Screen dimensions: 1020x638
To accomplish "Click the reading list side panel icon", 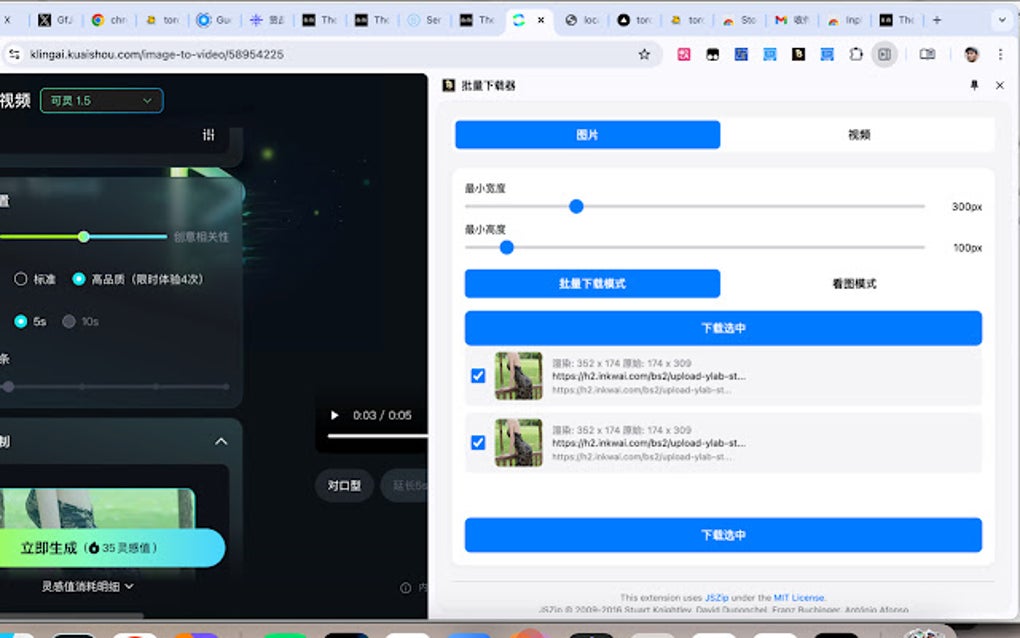I will point(926,56).
